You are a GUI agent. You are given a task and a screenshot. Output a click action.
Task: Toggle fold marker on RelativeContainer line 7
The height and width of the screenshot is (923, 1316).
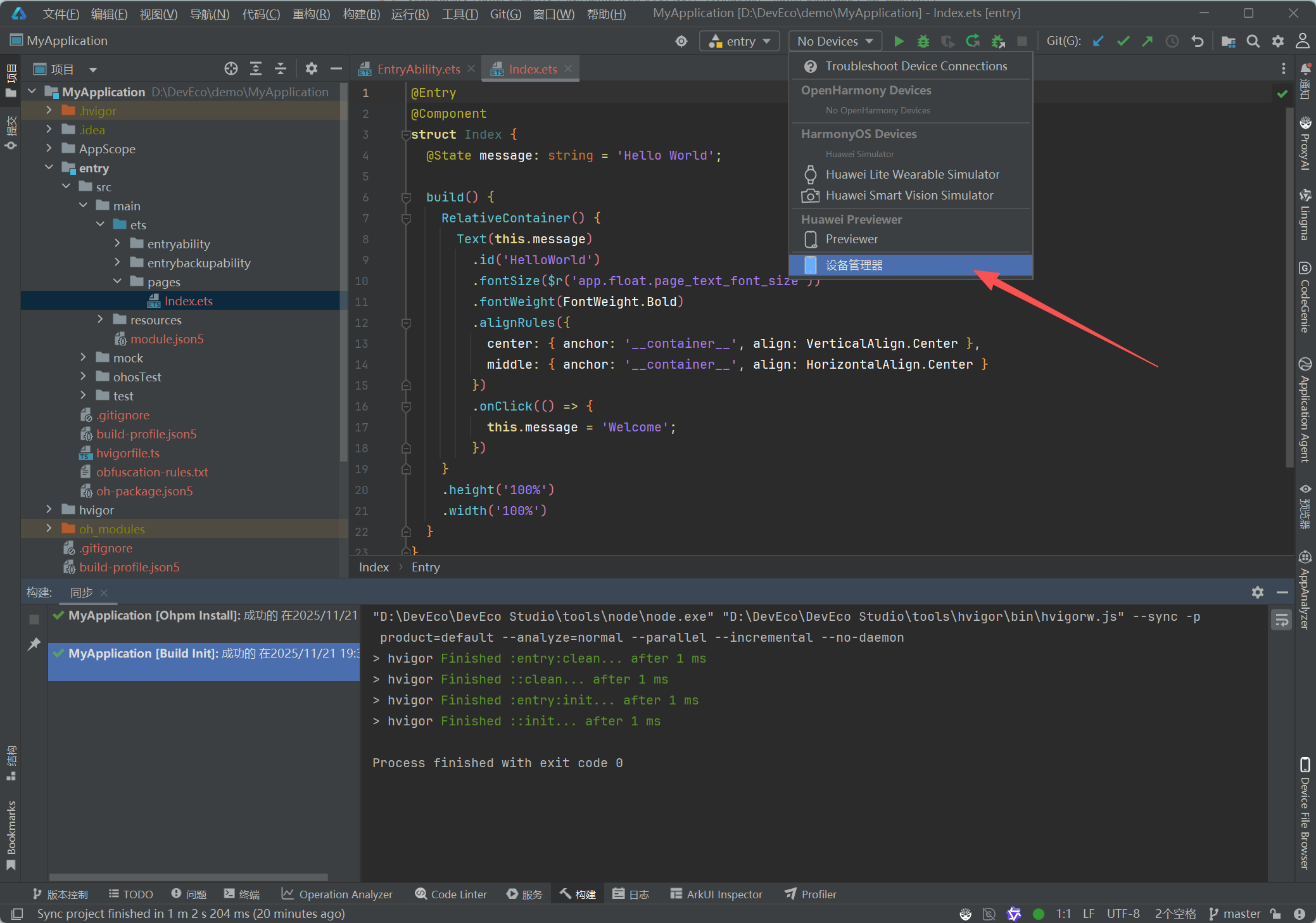(x=407, y=219)
